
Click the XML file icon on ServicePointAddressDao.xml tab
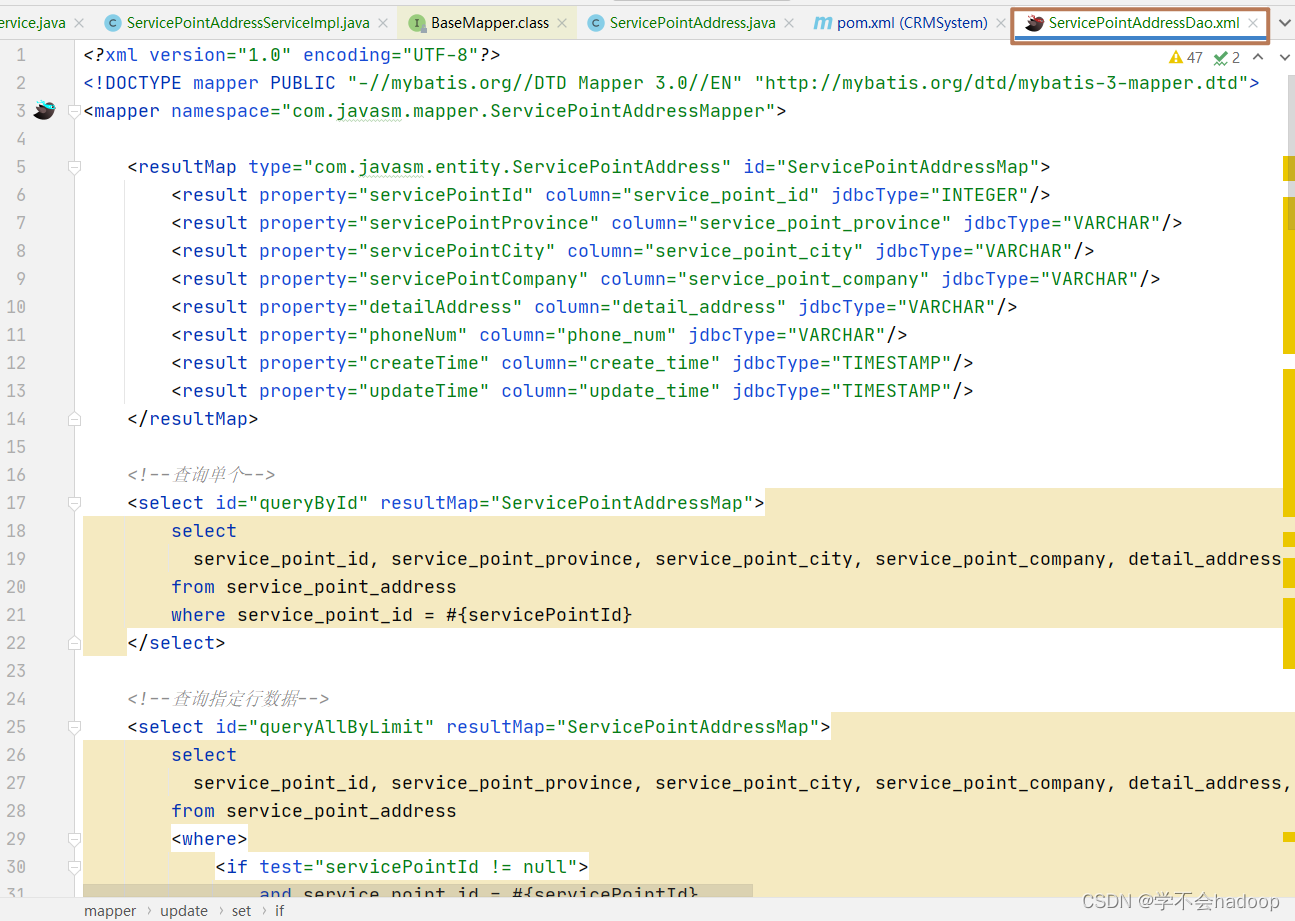click(x=1033, y=21)
